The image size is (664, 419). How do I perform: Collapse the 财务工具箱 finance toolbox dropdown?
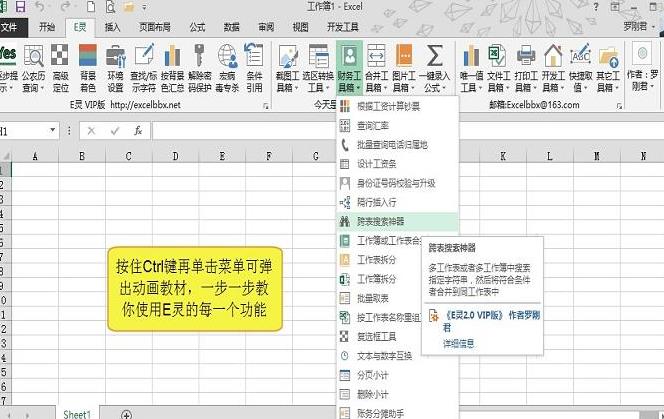pos(349,68)
